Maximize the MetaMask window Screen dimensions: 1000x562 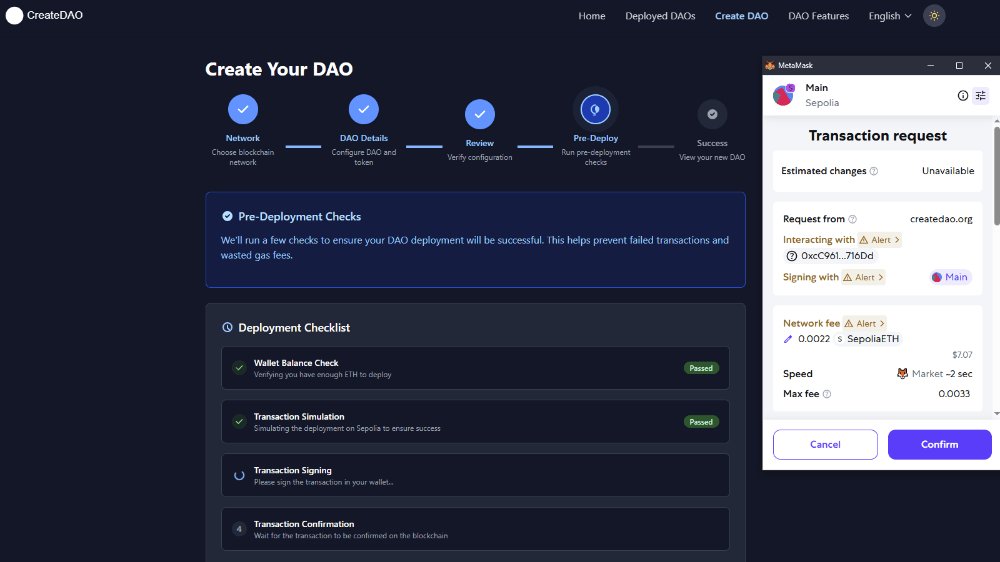[x=959, y=65]
